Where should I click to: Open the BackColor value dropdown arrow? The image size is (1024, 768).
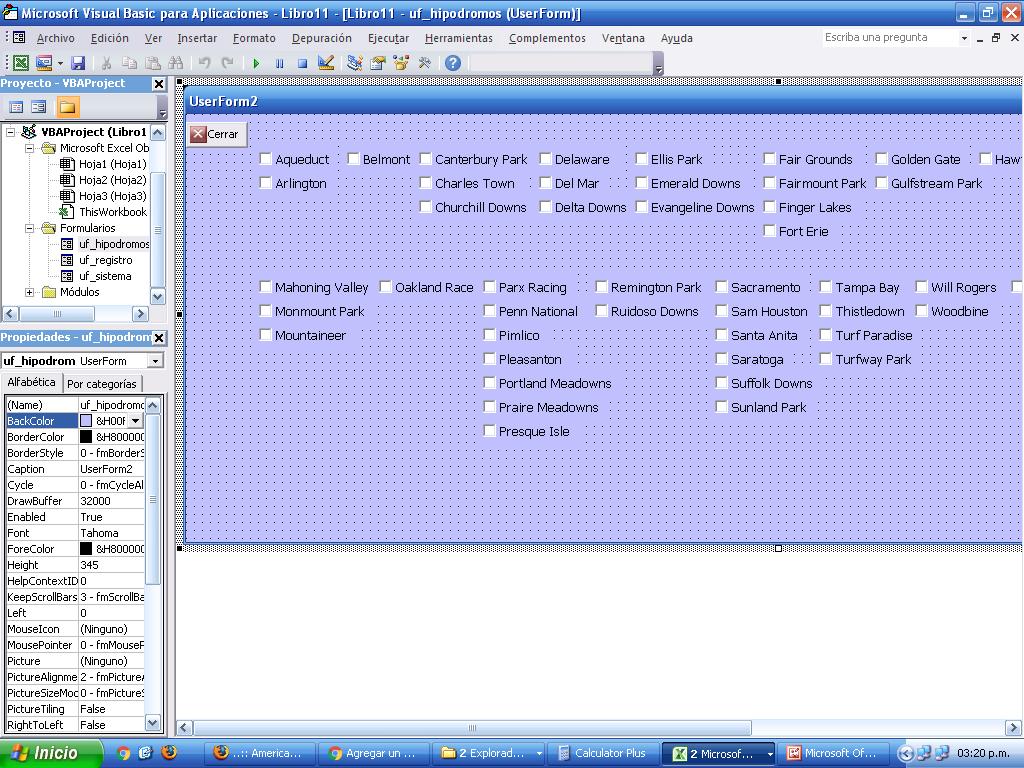tap(135, 421)
